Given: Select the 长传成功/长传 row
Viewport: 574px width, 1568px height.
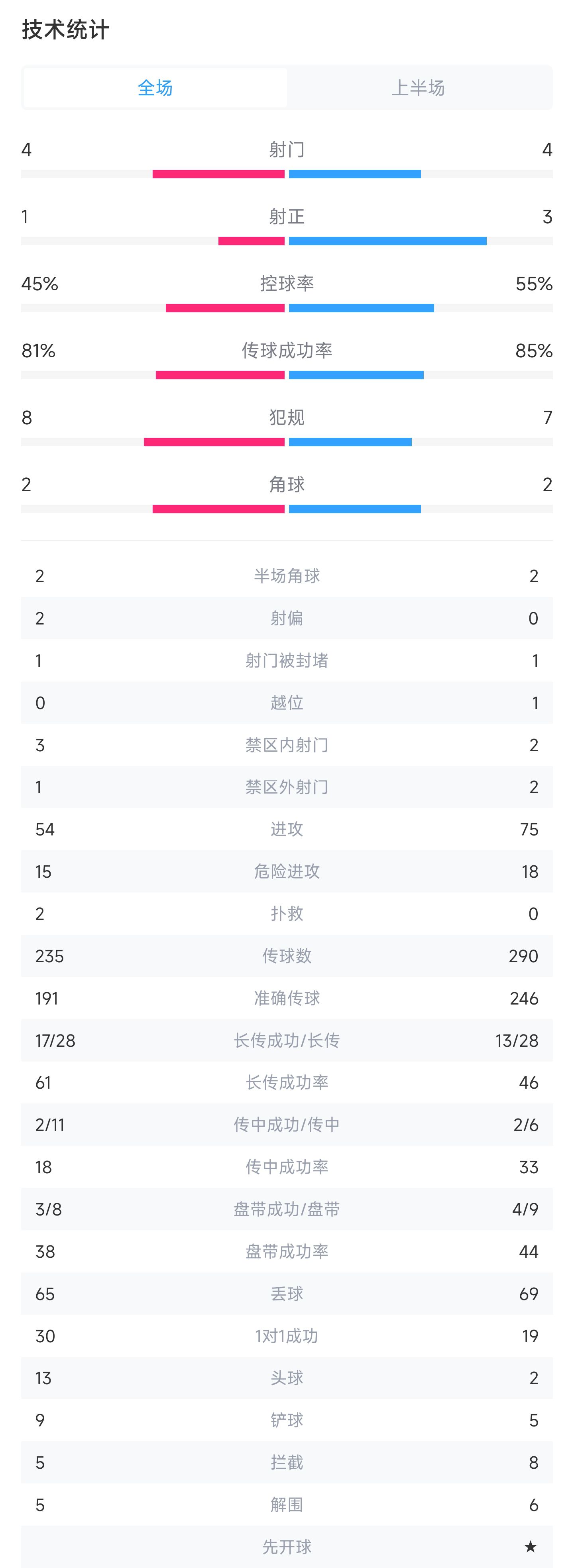Looking at the screenshot, I should tap(287, 1040).
